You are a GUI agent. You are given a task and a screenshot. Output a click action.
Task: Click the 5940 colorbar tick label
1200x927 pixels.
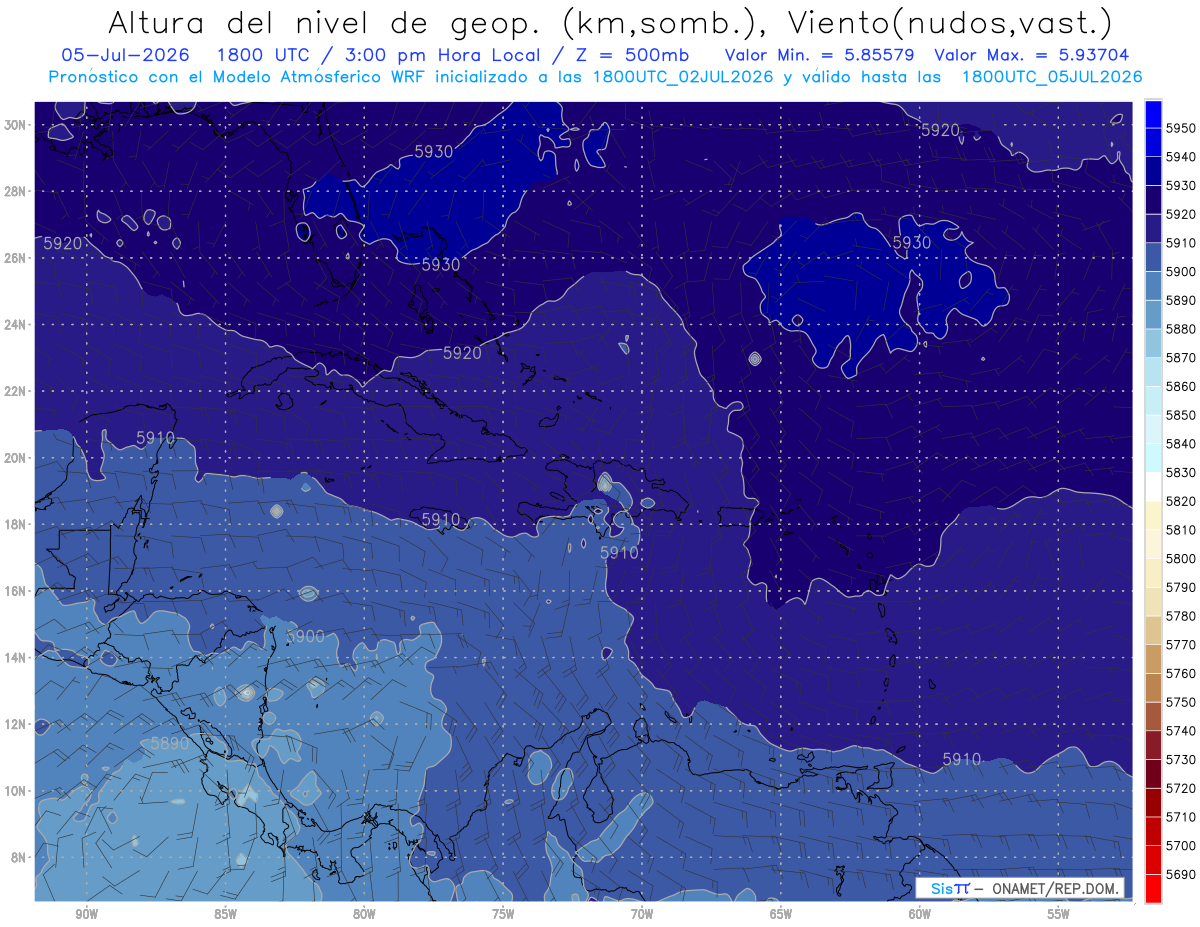click(x=1180, y=157)
